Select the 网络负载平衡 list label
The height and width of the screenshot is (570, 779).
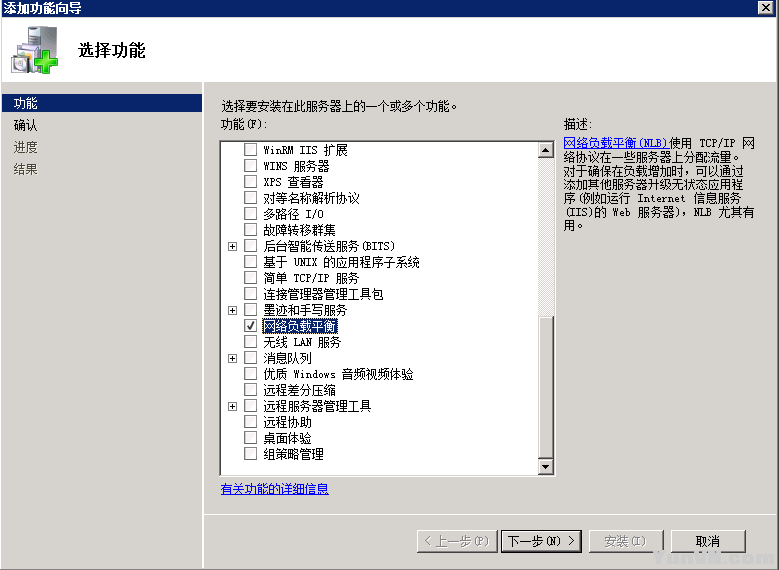[300, 326]
